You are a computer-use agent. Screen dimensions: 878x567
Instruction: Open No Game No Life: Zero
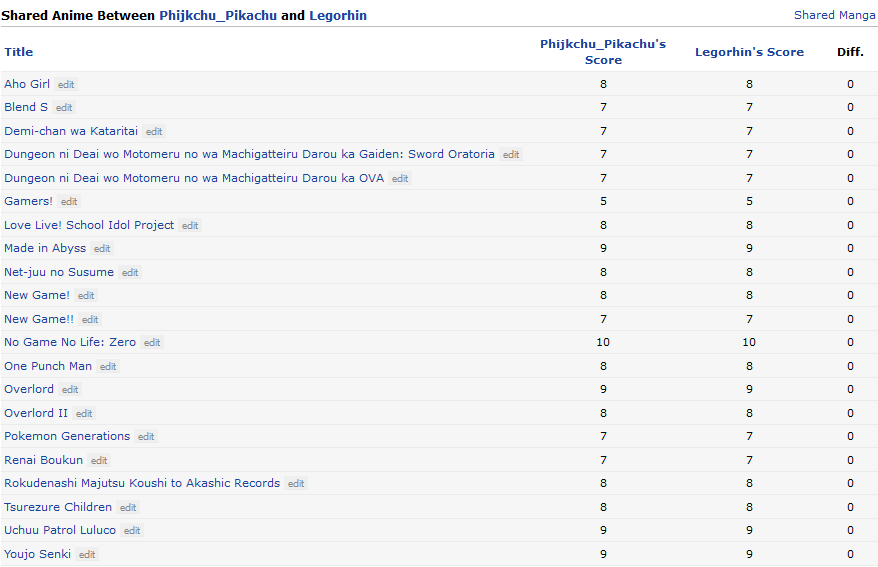pyautogui.click(x=70, y=342)
